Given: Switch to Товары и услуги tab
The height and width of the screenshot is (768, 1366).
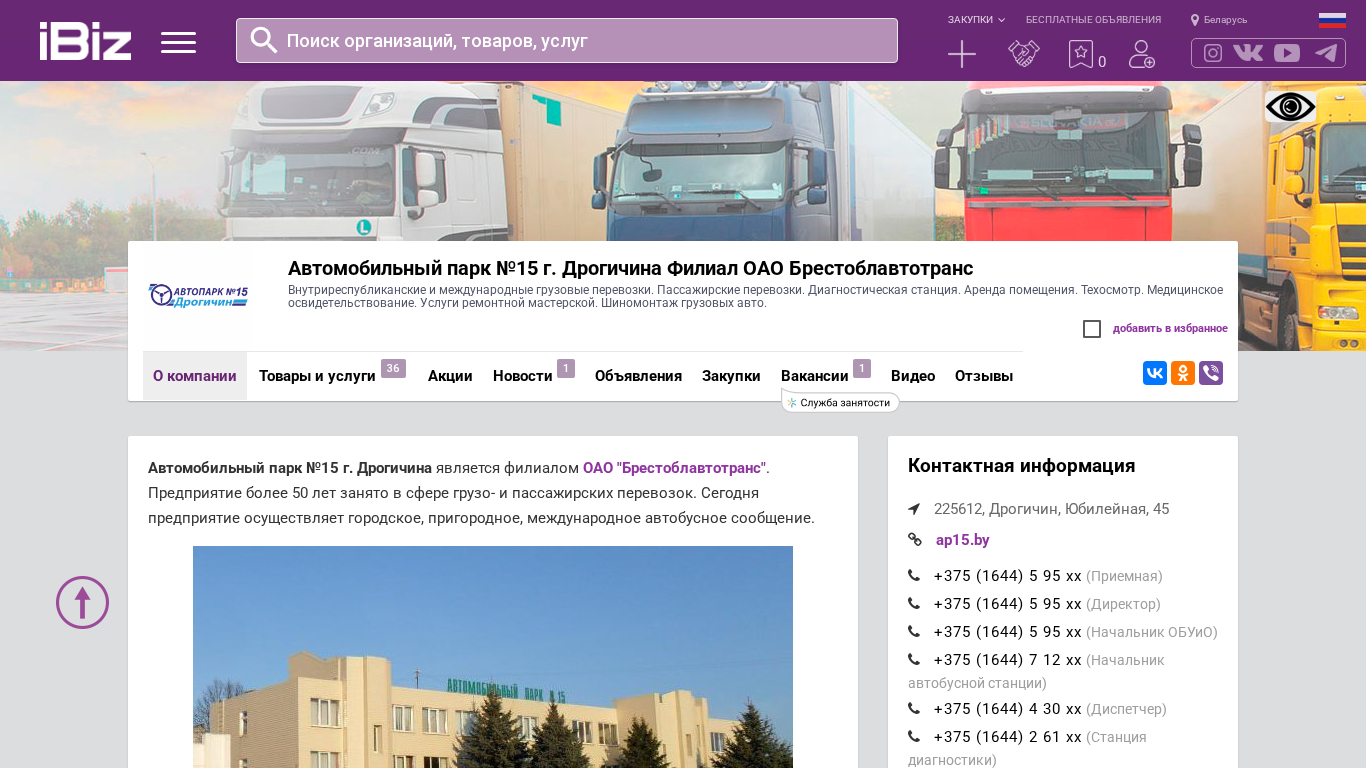Looking at the screenshot, I should [x=317, y=376].
